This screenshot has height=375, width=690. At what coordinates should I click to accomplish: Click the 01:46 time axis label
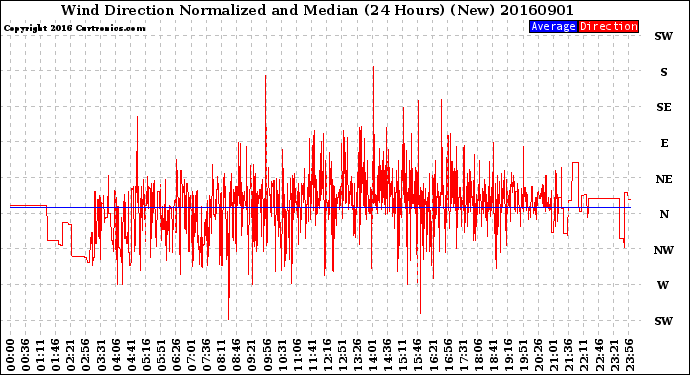56,355
